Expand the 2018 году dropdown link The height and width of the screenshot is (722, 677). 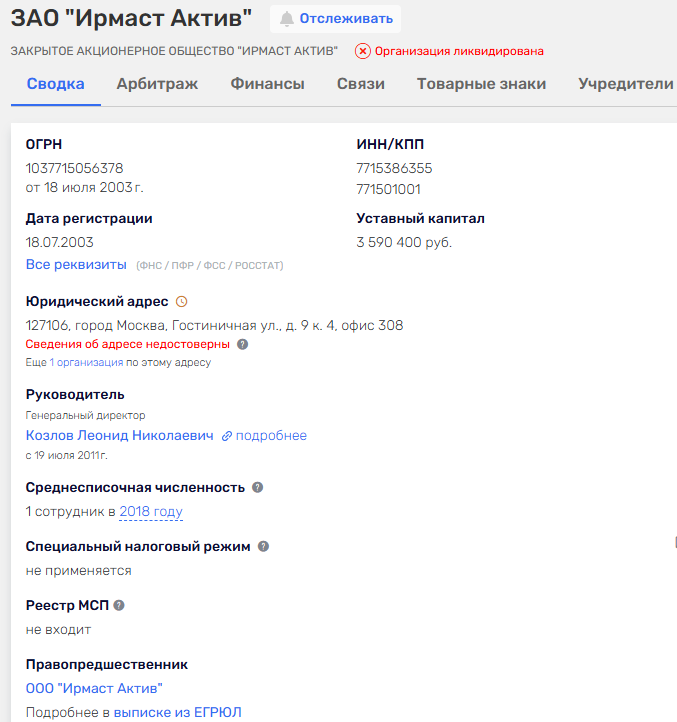[x=151, y=512]
